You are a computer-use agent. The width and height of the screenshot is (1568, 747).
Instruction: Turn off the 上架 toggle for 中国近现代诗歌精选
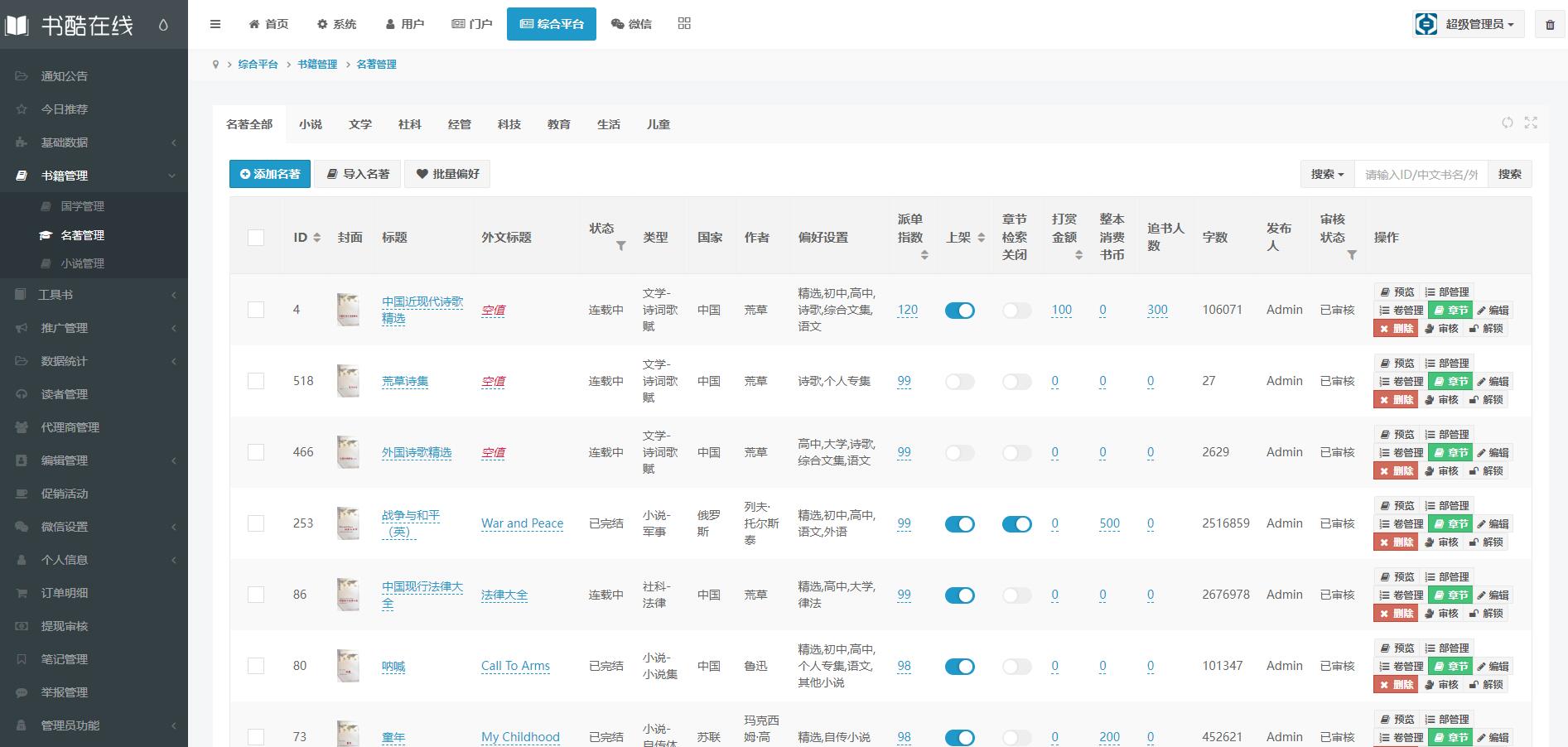959,311
